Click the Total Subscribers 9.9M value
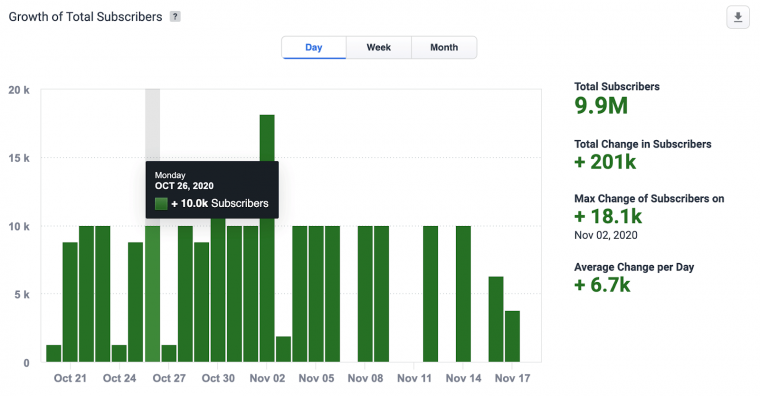Screen dimensions: 760x396 click(601, 106)
